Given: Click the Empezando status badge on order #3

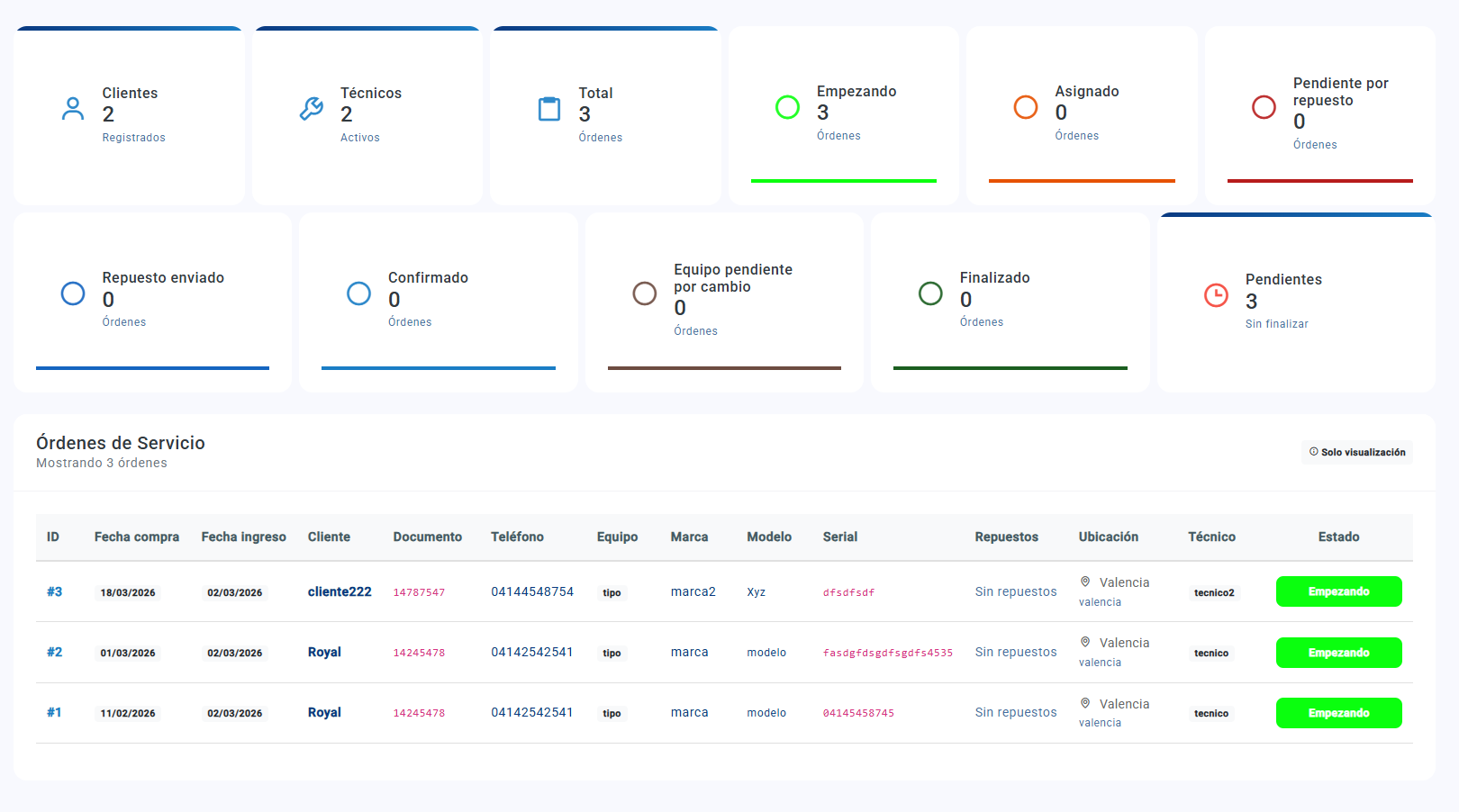Looking at the screenshot, I should [1339, 591].
